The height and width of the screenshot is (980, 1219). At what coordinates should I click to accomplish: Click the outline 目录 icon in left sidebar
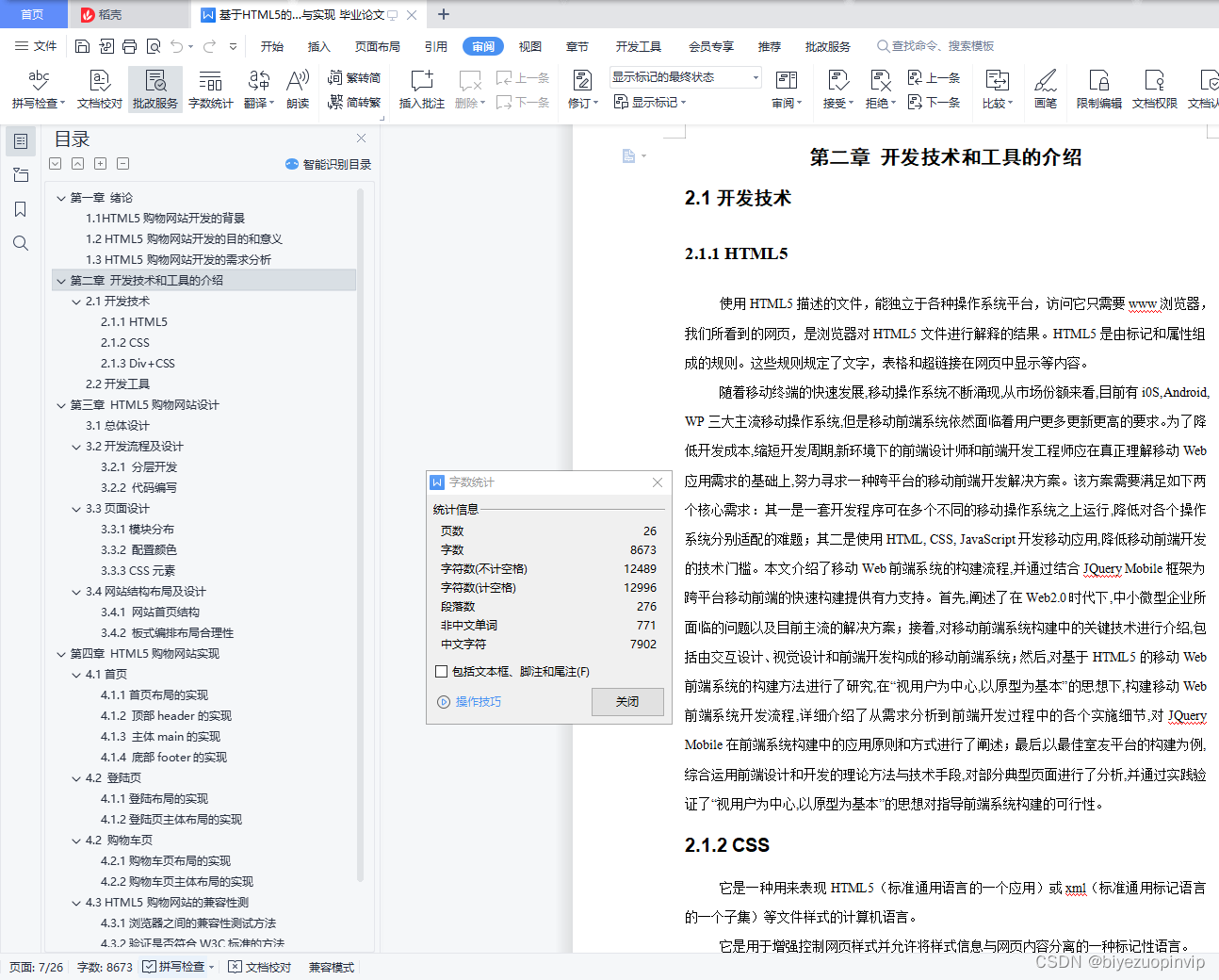[x=20, y=141]
